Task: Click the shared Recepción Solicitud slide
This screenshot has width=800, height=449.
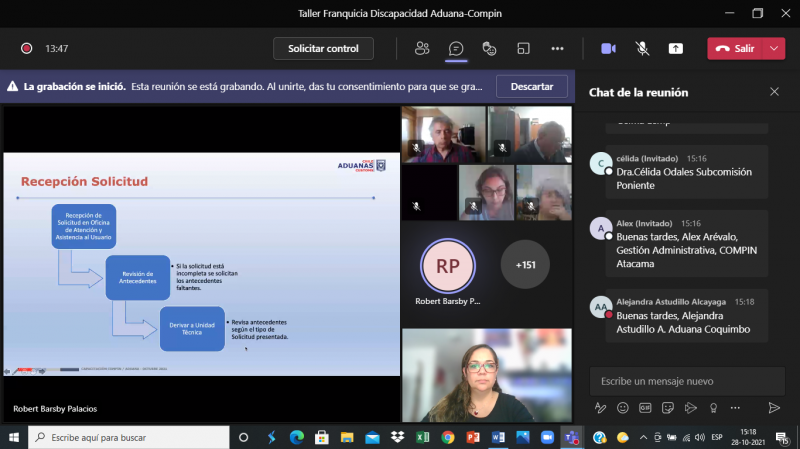Action: [x=202, y=264]
